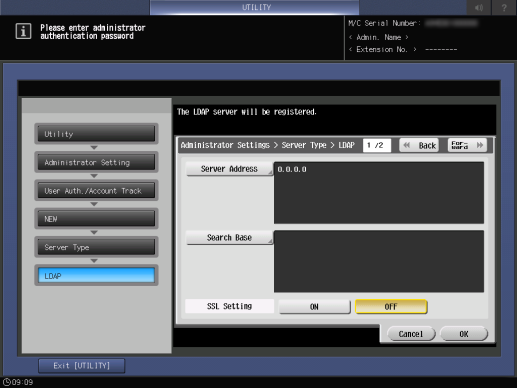This screenshot has width=517, height=388.
Task: Click the Extension No. label
Action: tap(382, 49)
